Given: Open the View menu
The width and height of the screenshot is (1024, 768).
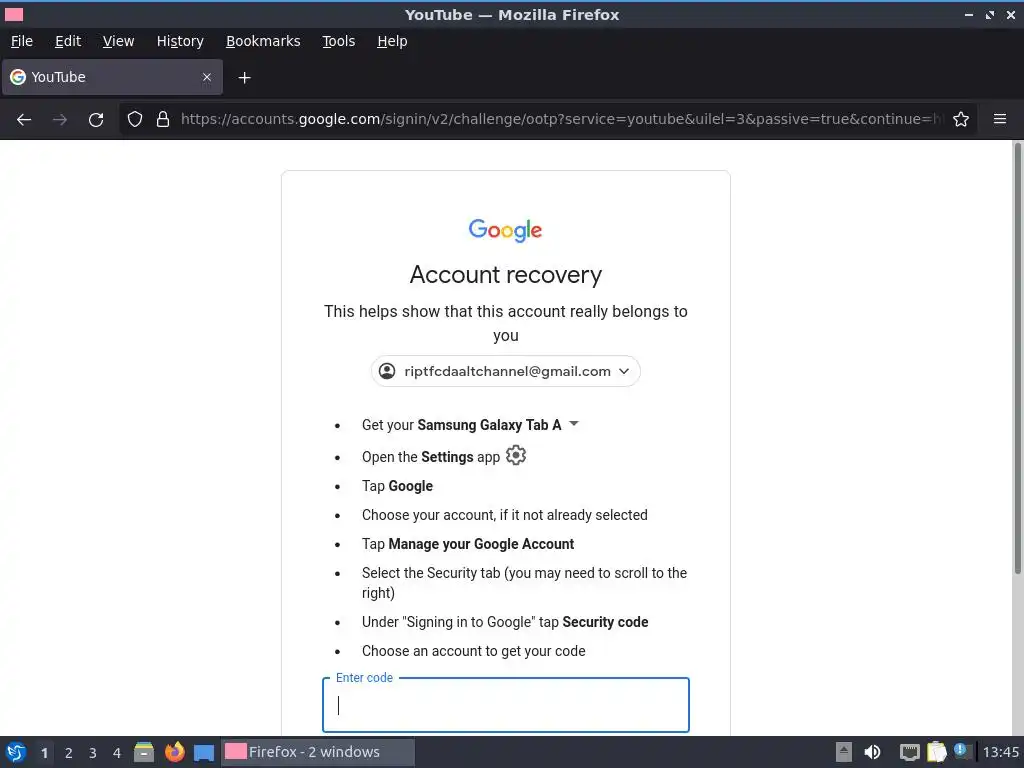Looking at the screenshot, I should coord(118,41).
